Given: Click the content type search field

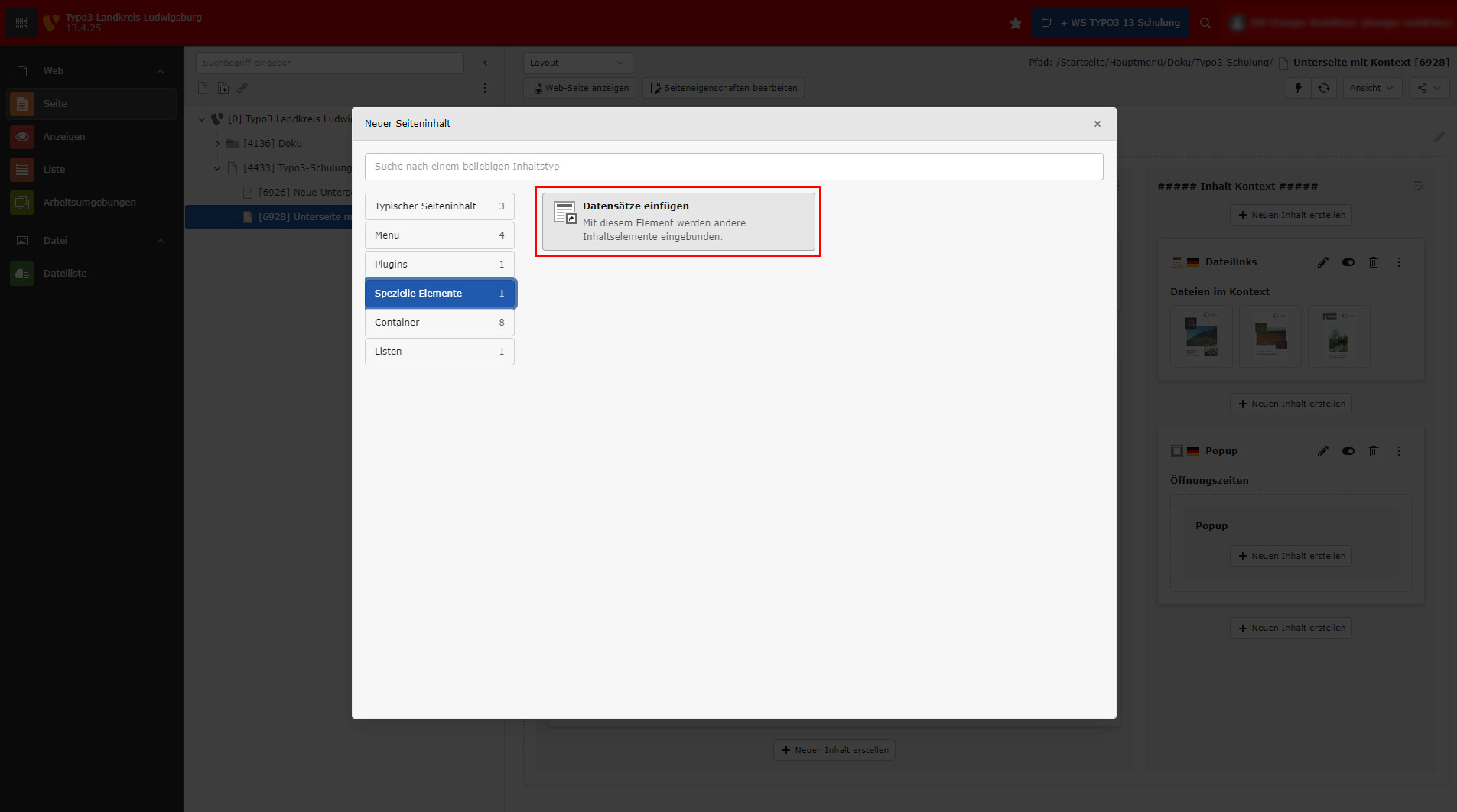Looking at the screenshot, I should point(733,167).
